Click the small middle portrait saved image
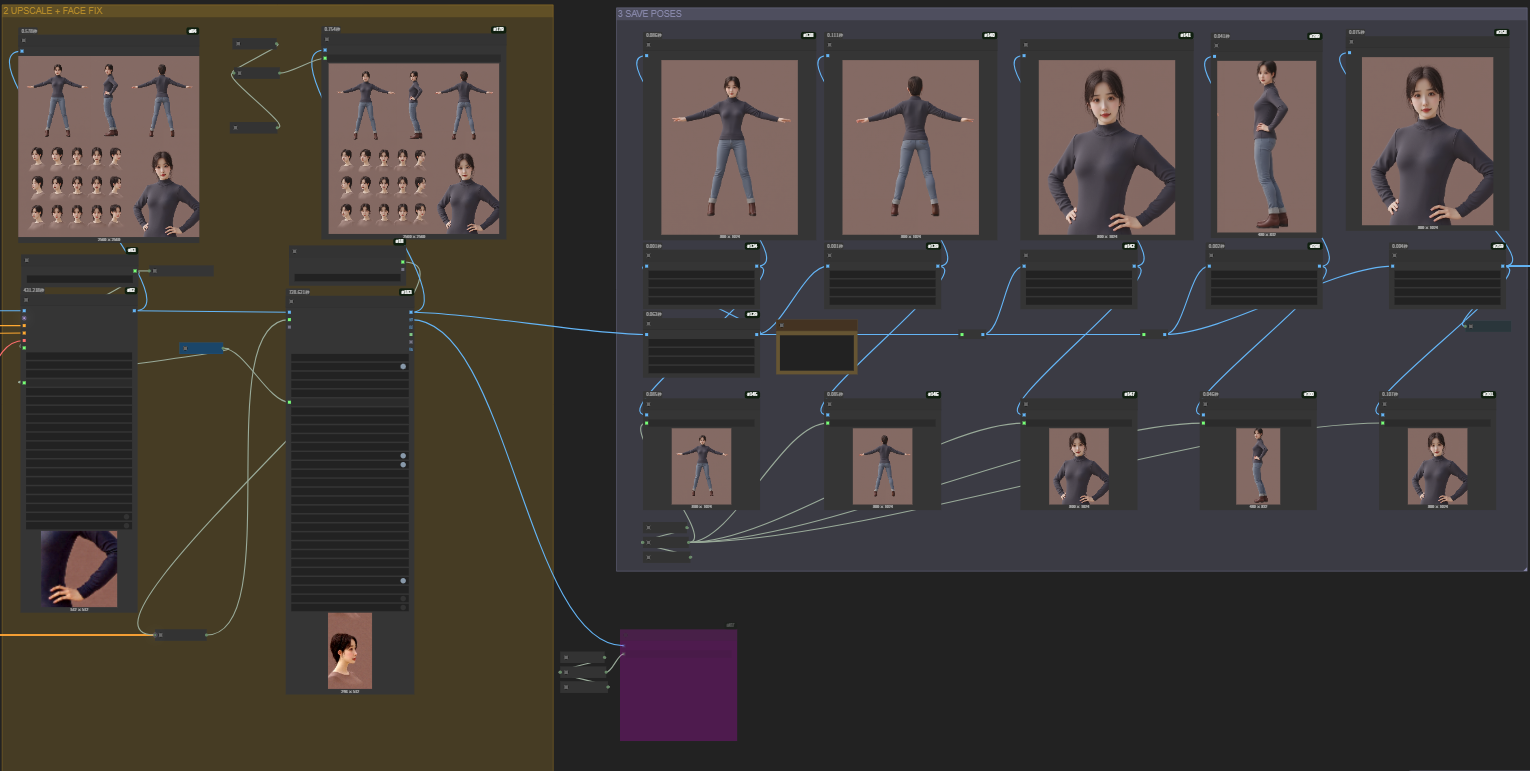Screen dimensions: 1530x771 pos(1078,467)
